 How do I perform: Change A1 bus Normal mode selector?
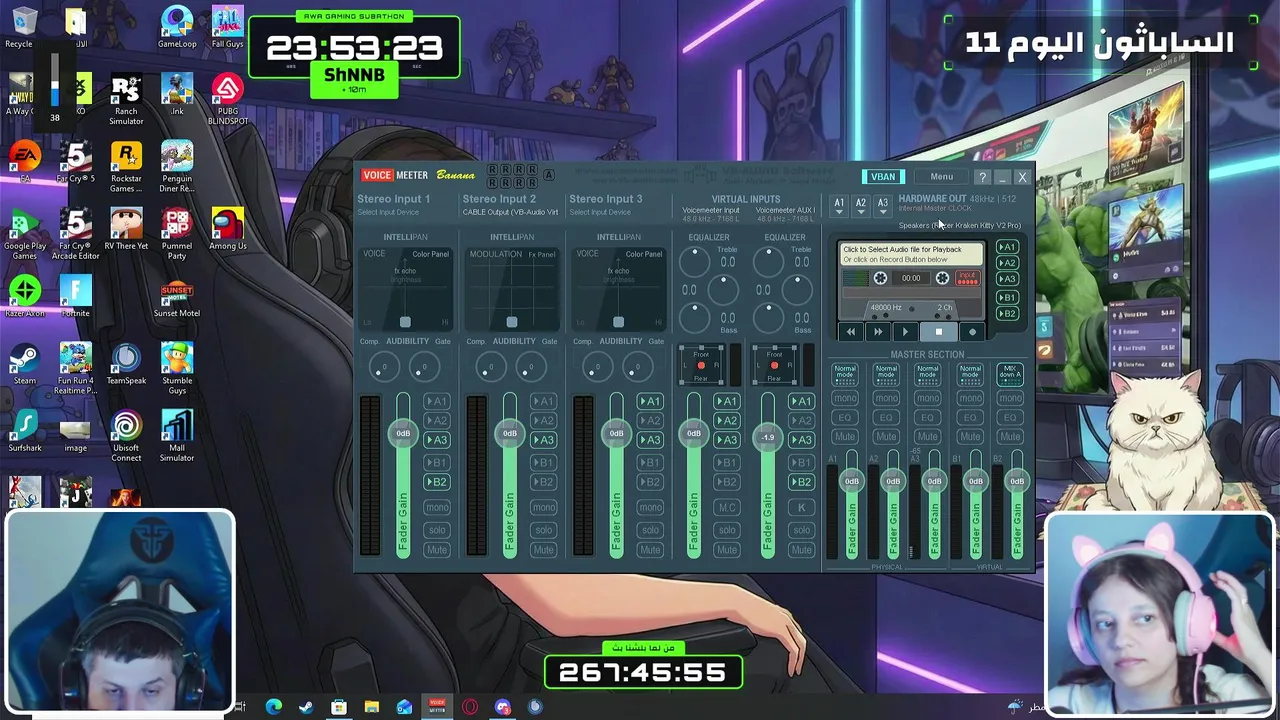point(845,373)
